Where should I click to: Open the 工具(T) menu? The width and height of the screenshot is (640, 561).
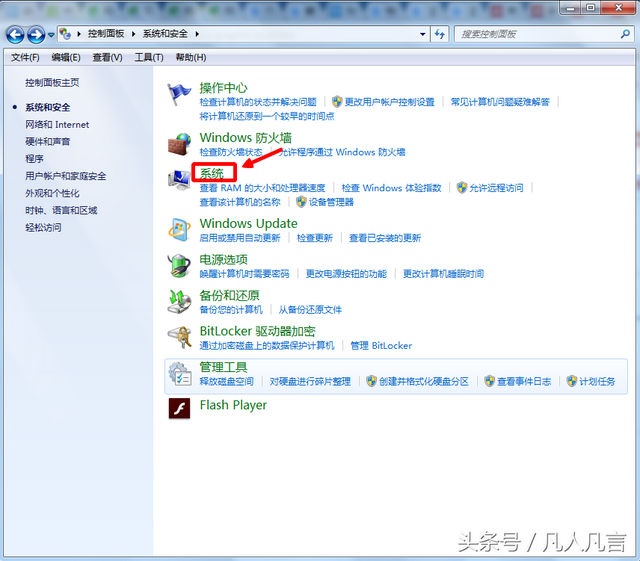pos(149,58)
